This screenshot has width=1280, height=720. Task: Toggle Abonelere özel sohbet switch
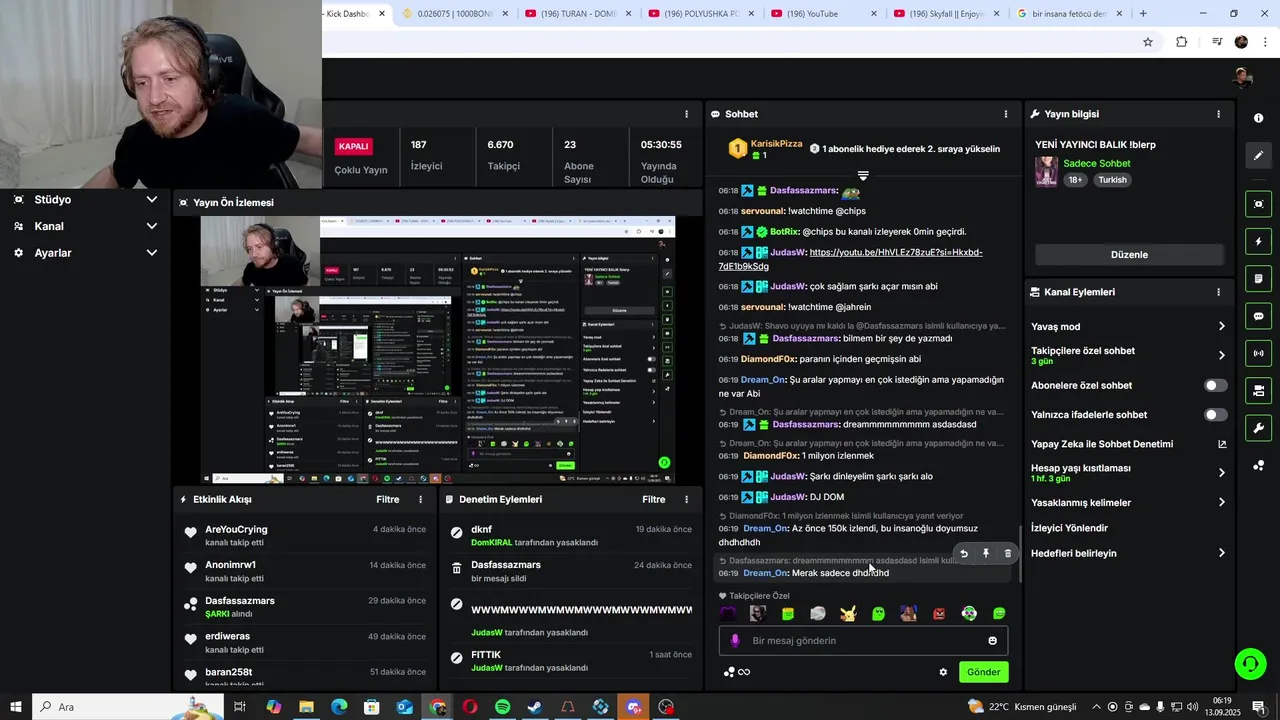[x=1215, y=386]
